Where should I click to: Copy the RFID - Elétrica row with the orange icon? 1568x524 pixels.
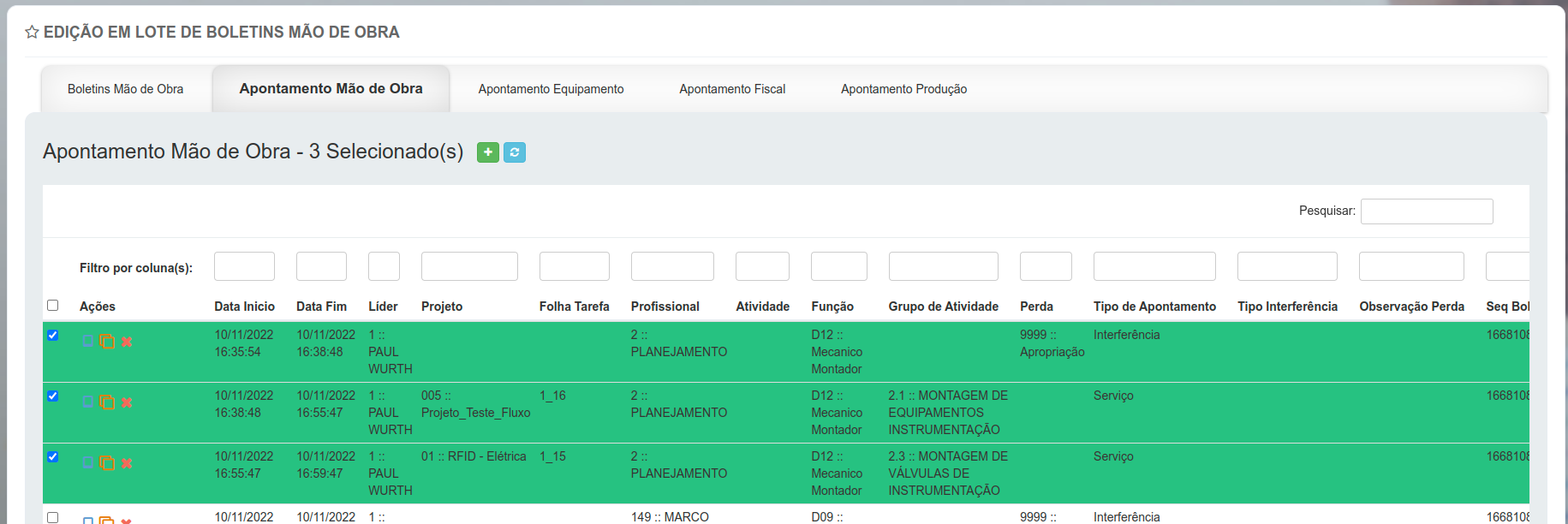click(107, 463)
